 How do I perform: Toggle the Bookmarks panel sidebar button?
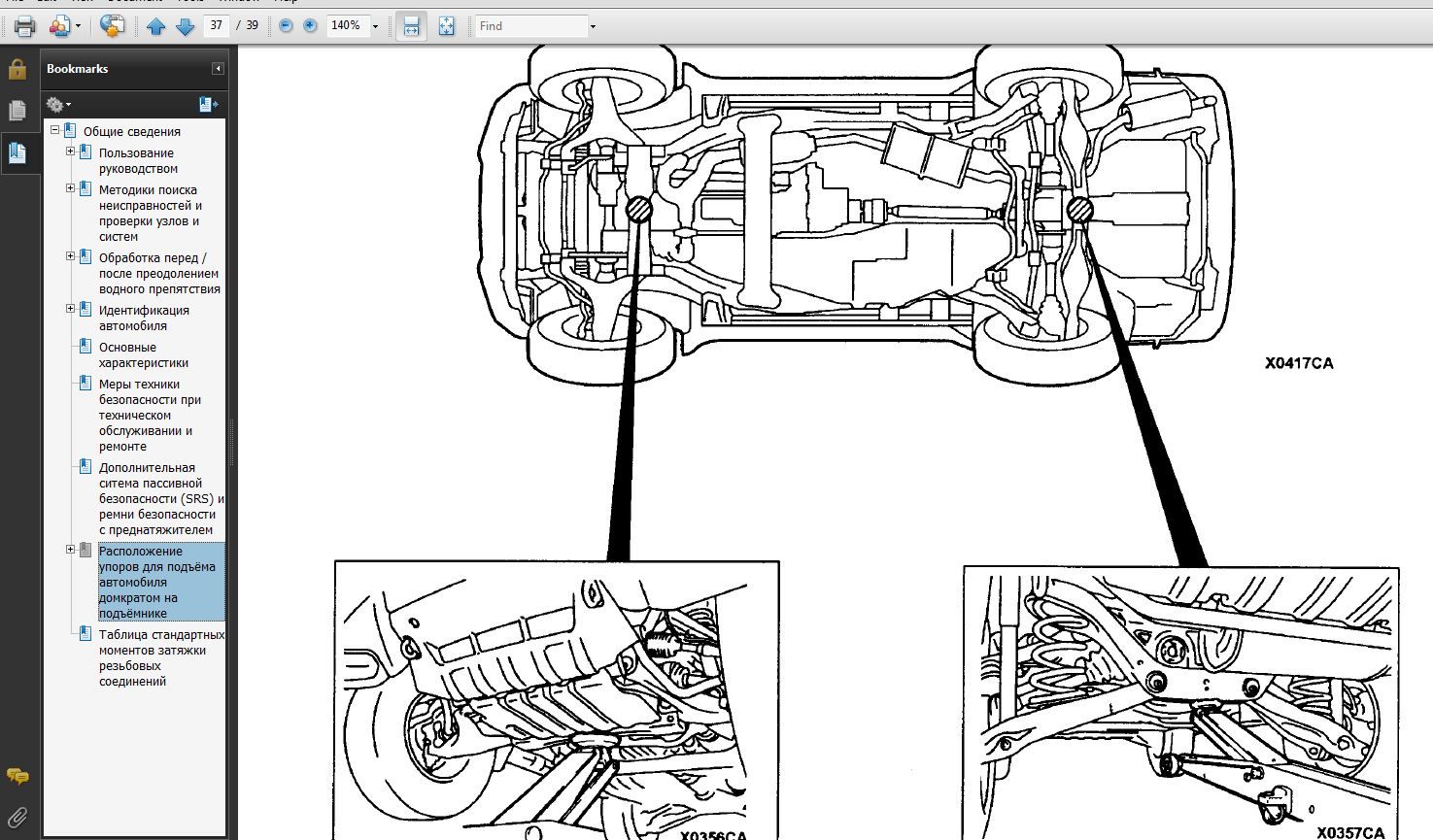[x=17, y=152]
